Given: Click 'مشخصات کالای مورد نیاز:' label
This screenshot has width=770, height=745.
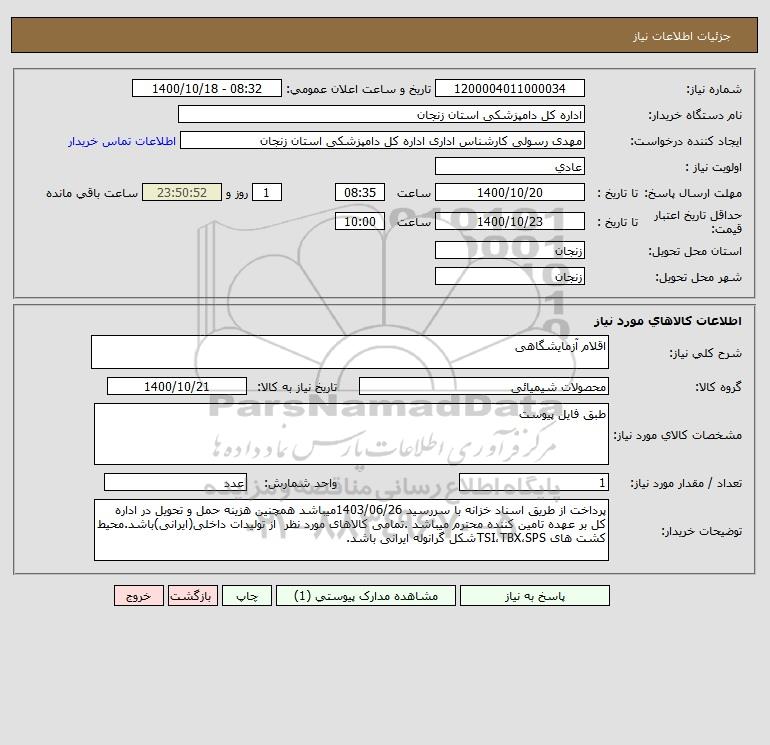Looking at the screenshot, I should coord(678,435).
